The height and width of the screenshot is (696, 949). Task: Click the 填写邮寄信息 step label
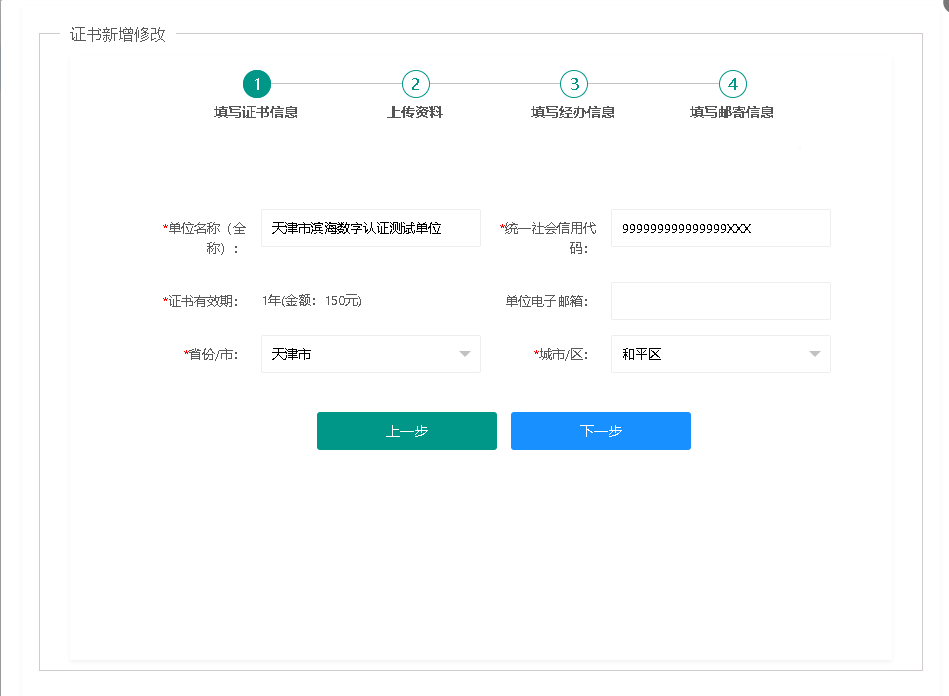732,112
